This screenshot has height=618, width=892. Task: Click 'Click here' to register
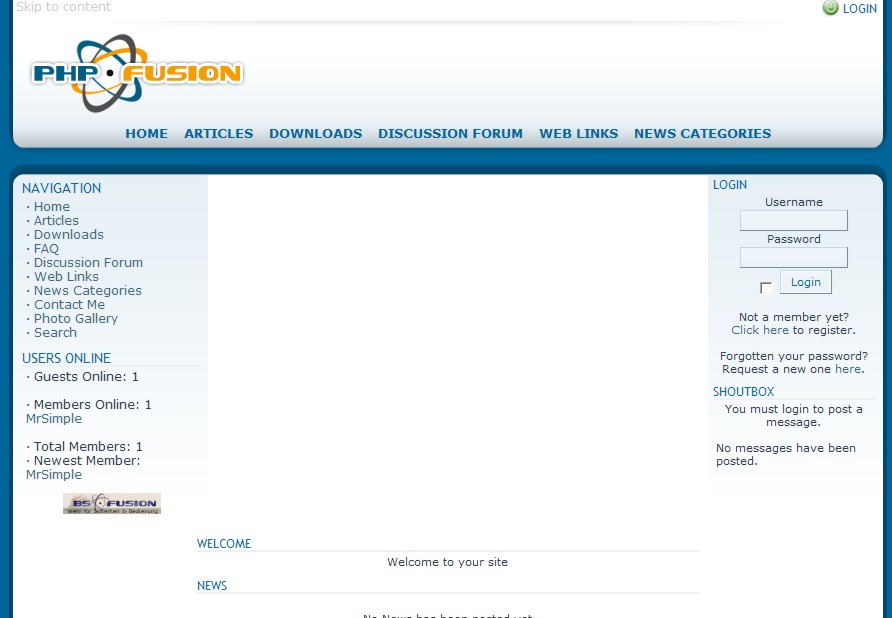759,330
